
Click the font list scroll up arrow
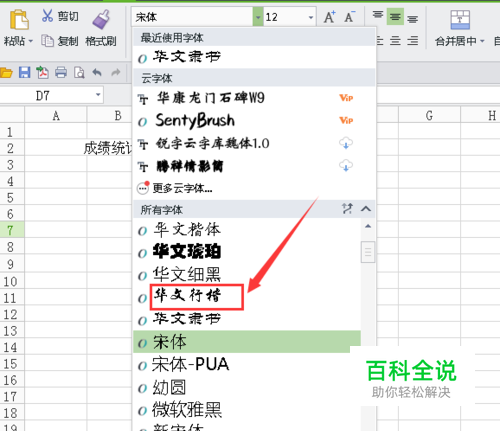pyautogui.click(x=368, y=226)
